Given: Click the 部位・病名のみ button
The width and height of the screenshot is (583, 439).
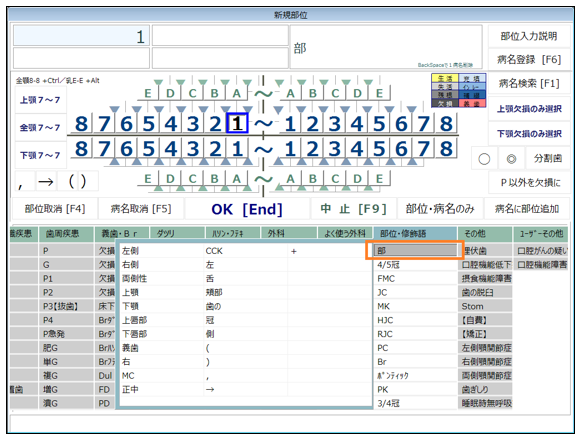Looking at the screenshot, I should pos(440,209).
